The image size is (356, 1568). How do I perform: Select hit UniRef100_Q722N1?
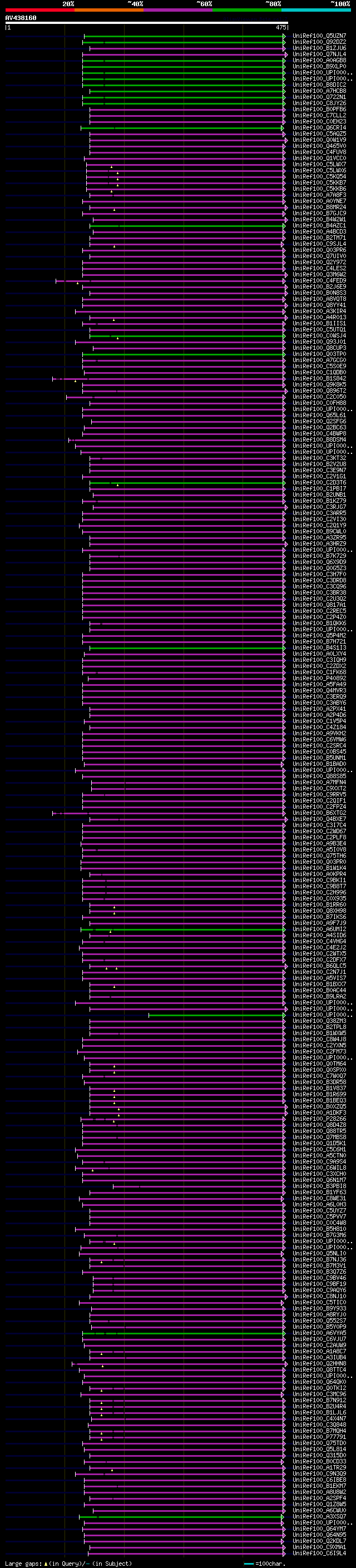[x=319, y=97]
